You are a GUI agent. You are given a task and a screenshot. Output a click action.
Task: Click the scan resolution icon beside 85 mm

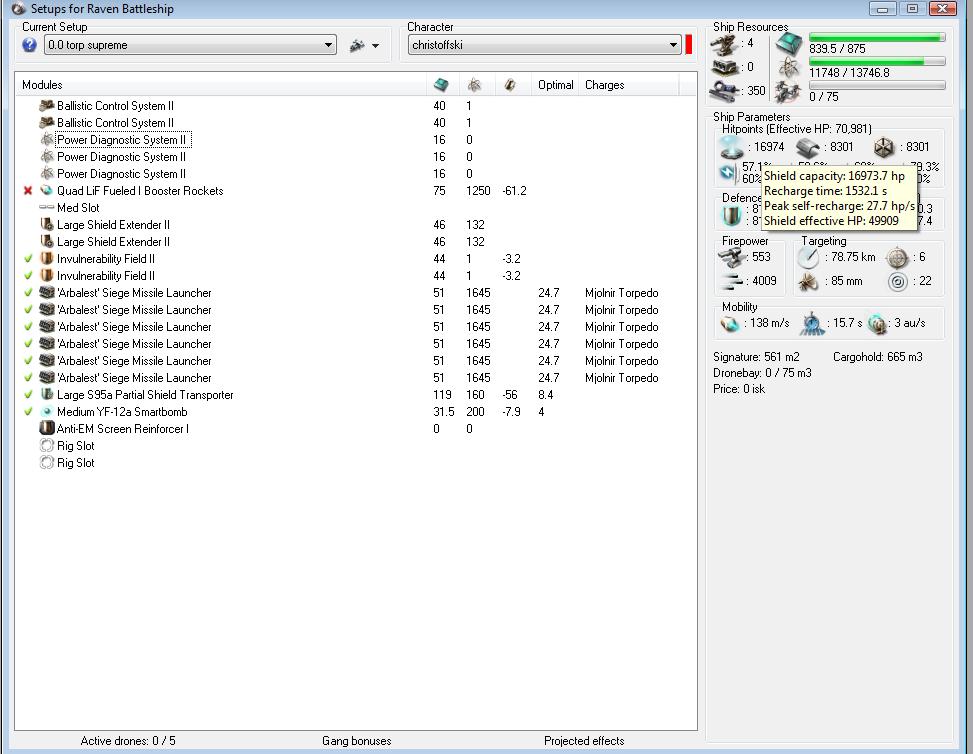coord(809,282)
